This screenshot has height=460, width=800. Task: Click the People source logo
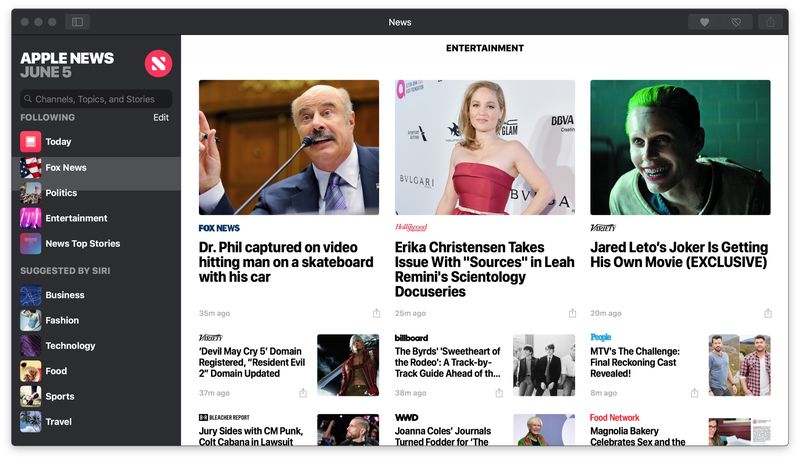601,337
